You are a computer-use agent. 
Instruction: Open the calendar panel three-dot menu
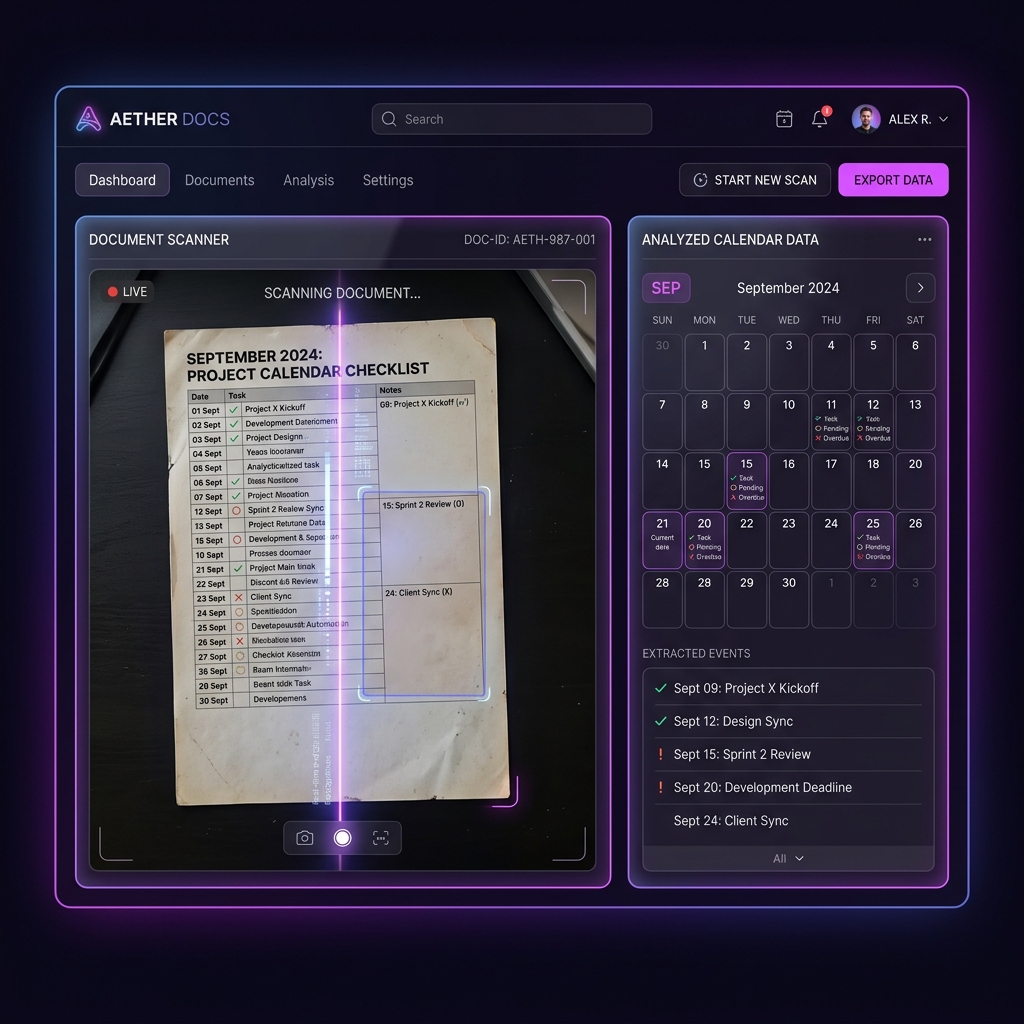[924, 240]
